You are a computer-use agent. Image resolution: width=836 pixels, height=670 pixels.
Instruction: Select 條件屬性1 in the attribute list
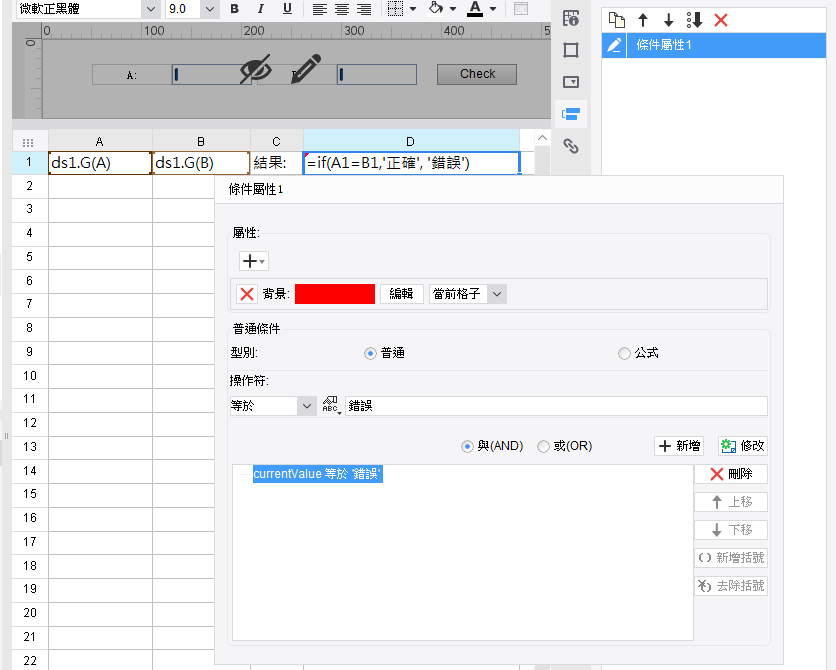(x=665, y=45)
